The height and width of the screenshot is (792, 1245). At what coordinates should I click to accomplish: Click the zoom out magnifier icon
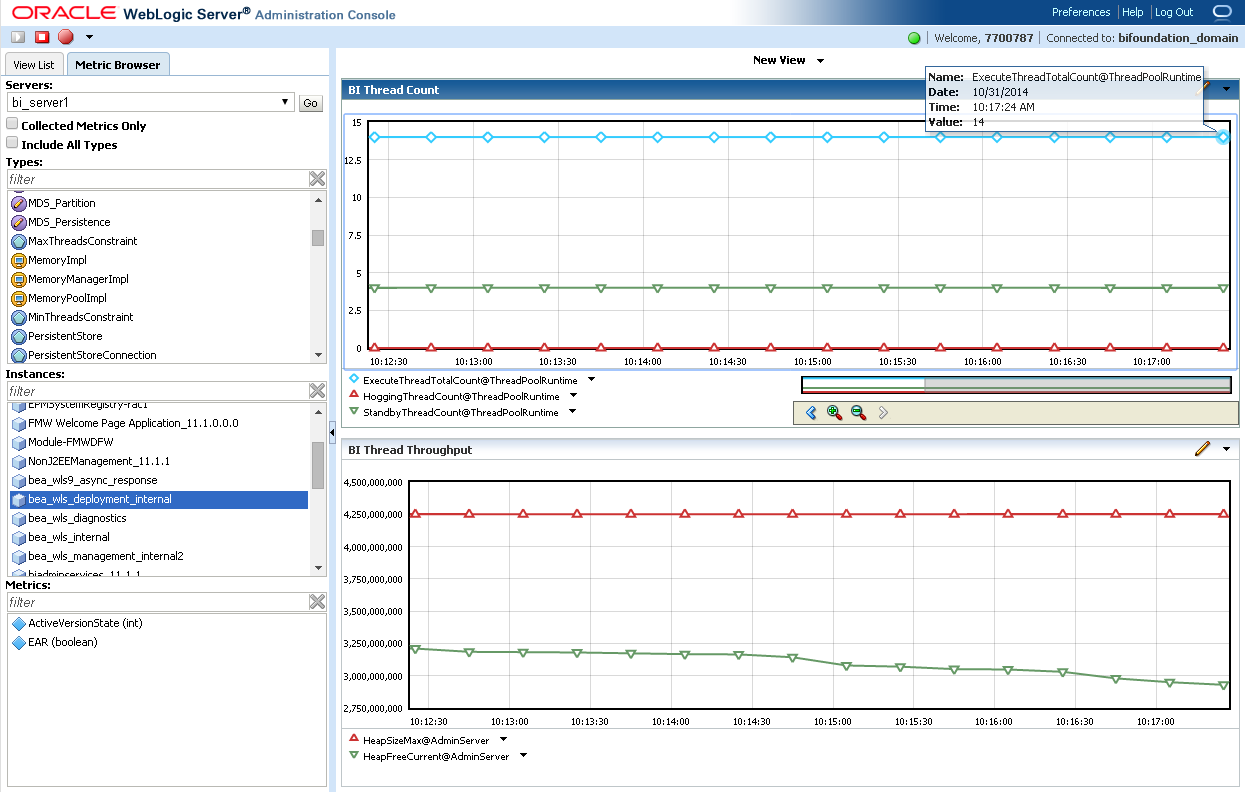858,412
